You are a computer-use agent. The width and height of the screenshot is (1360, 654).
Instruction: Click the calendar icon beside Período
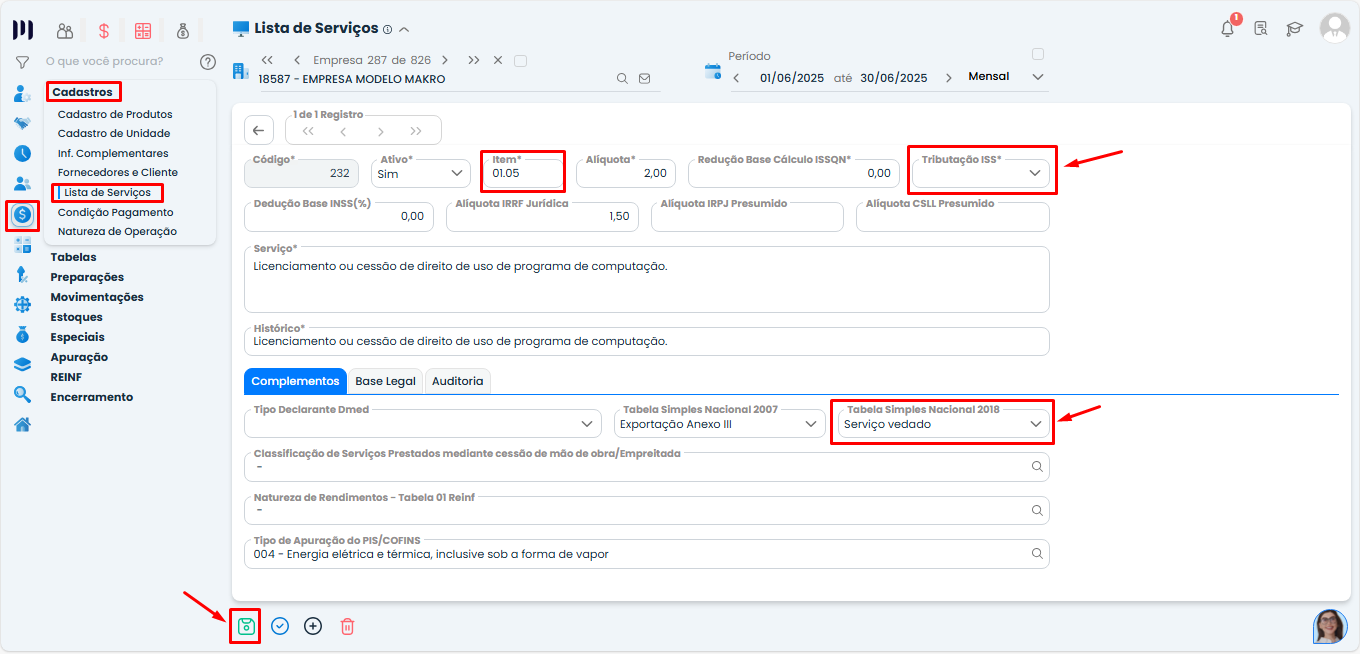(713, 71)
